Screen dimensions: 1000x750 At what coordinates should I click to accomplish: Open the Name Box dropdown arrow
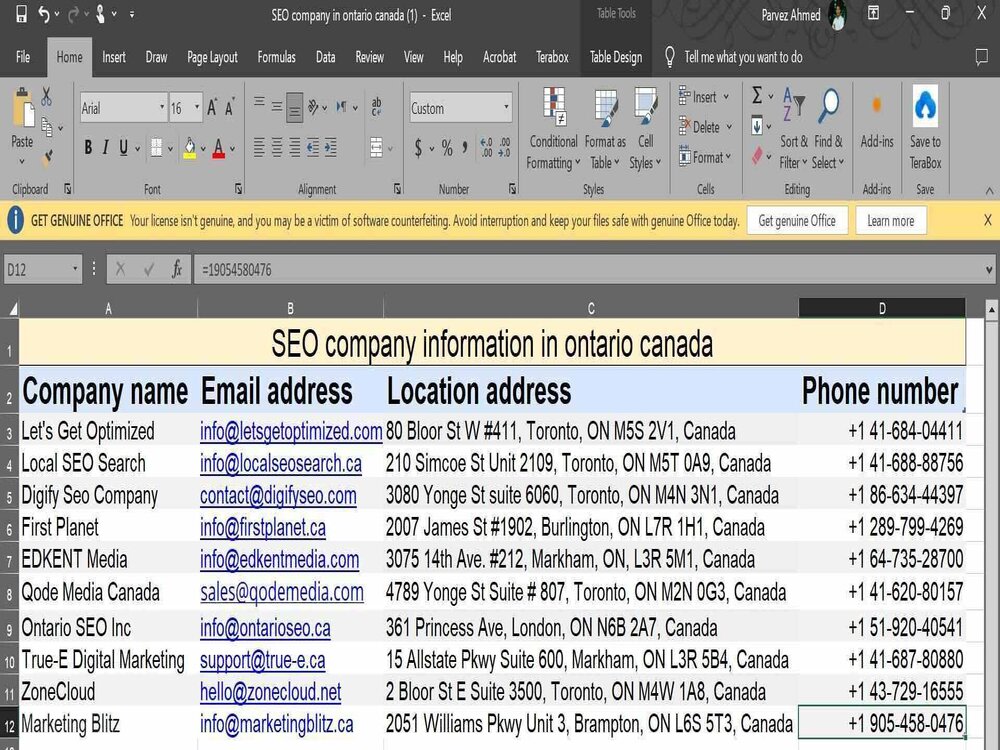click(75, 269)
